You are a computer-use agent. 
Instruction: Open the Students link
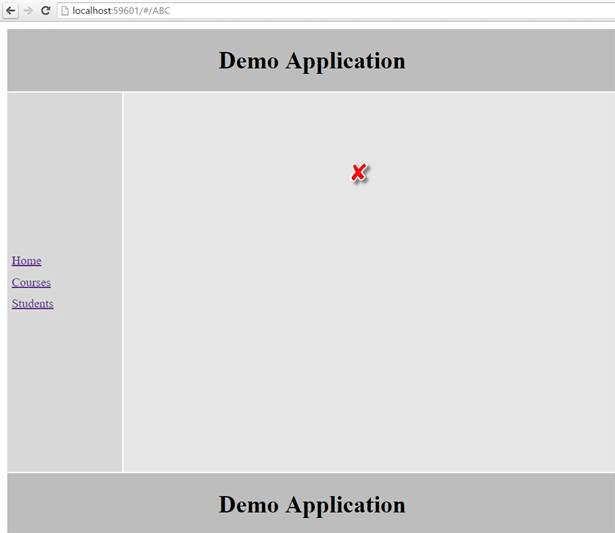click(33, 304)
